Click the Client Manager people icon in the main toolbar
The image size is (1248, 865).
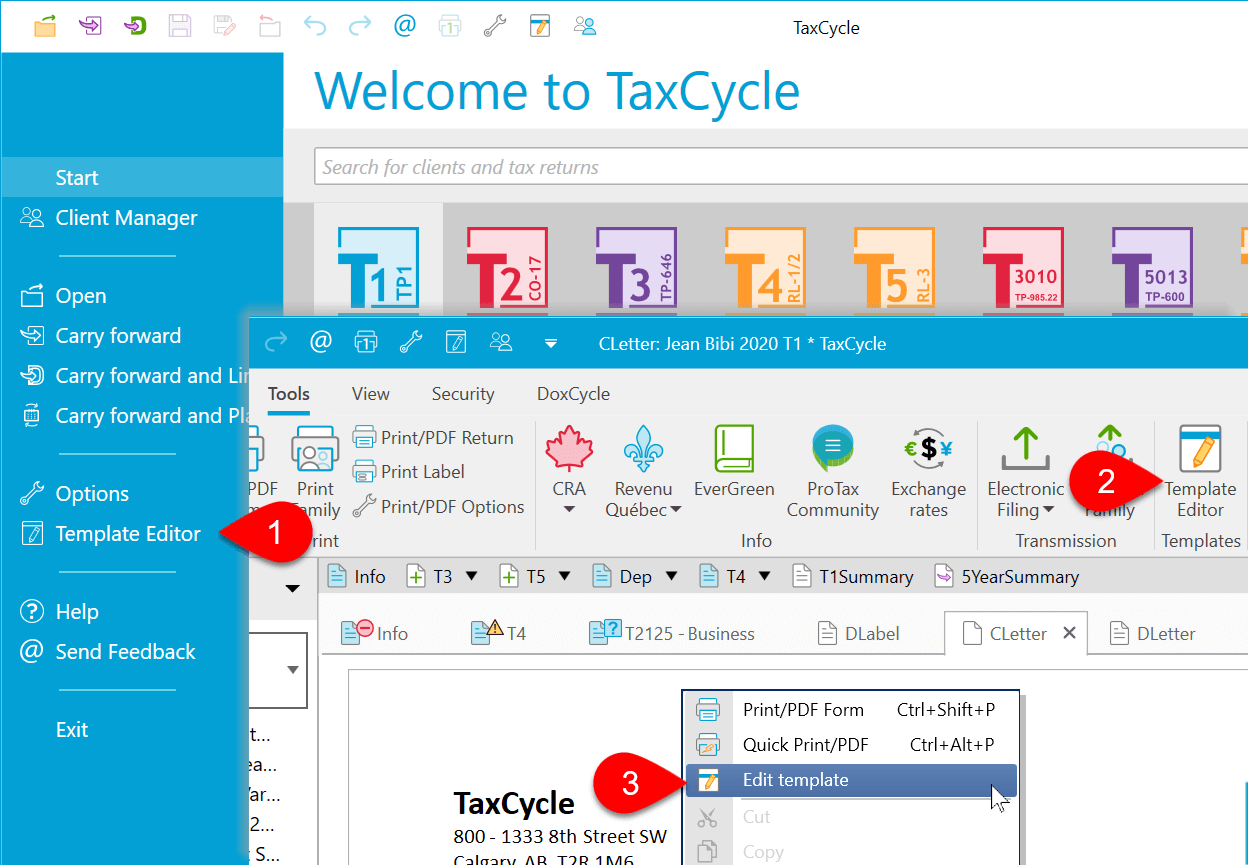coord(585,26)
